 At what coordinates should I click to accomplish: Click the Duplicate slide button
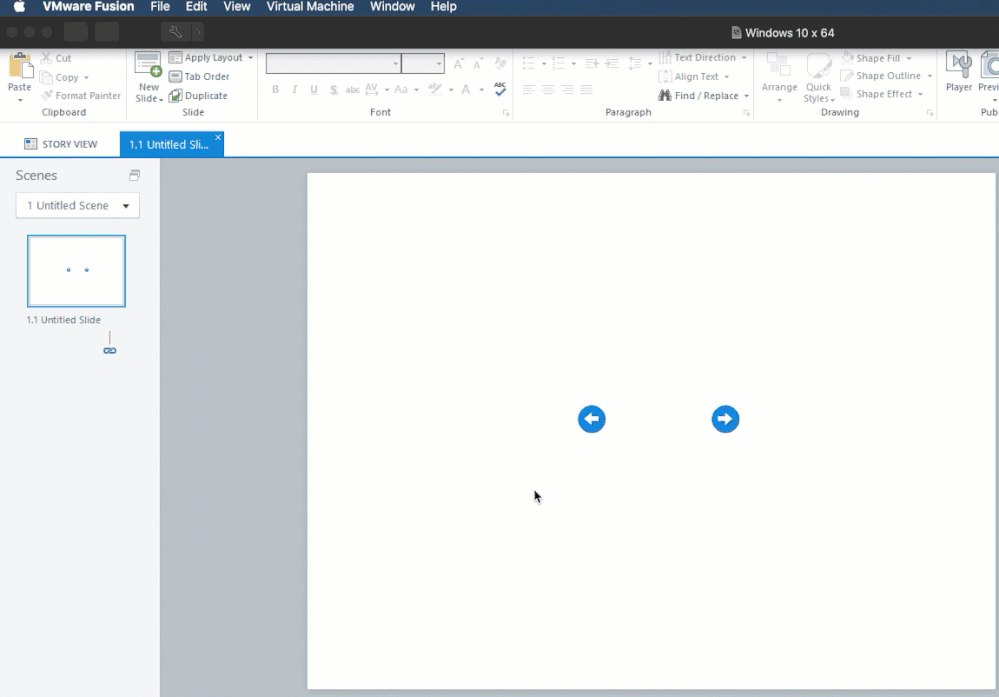pos(199,96)
